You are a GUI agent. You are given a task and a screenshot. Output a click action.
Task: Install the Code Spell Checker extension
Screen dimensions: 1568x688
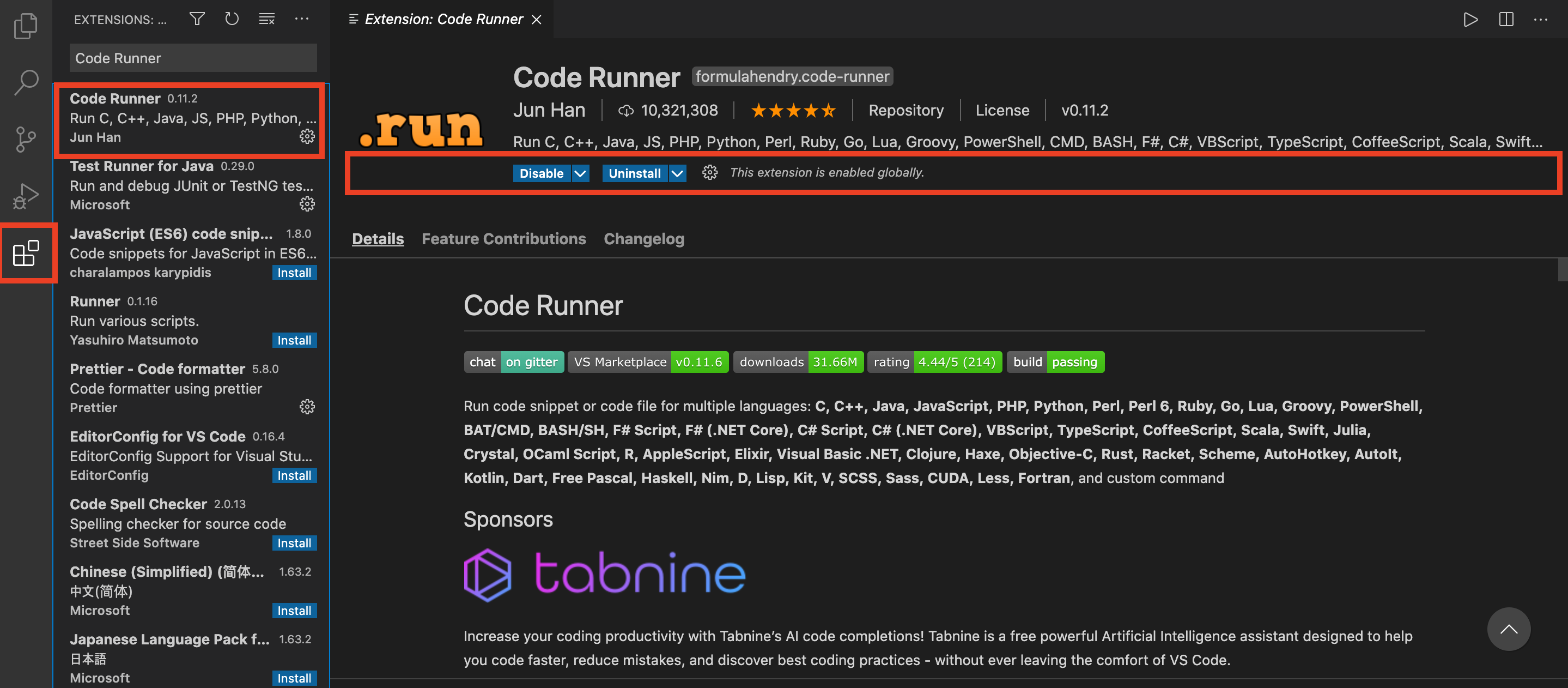click(x=294, y=543)
